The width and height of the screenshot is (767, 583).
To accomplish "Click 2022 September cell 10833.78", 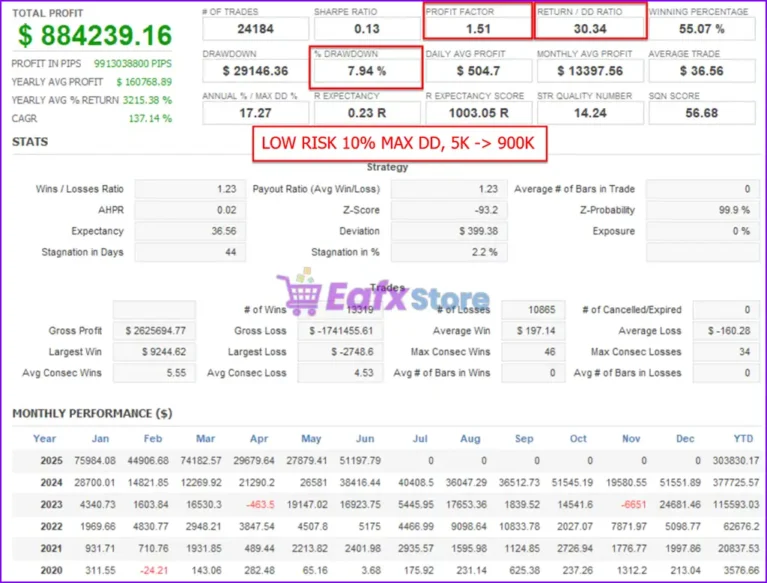I will pos(519,527).
